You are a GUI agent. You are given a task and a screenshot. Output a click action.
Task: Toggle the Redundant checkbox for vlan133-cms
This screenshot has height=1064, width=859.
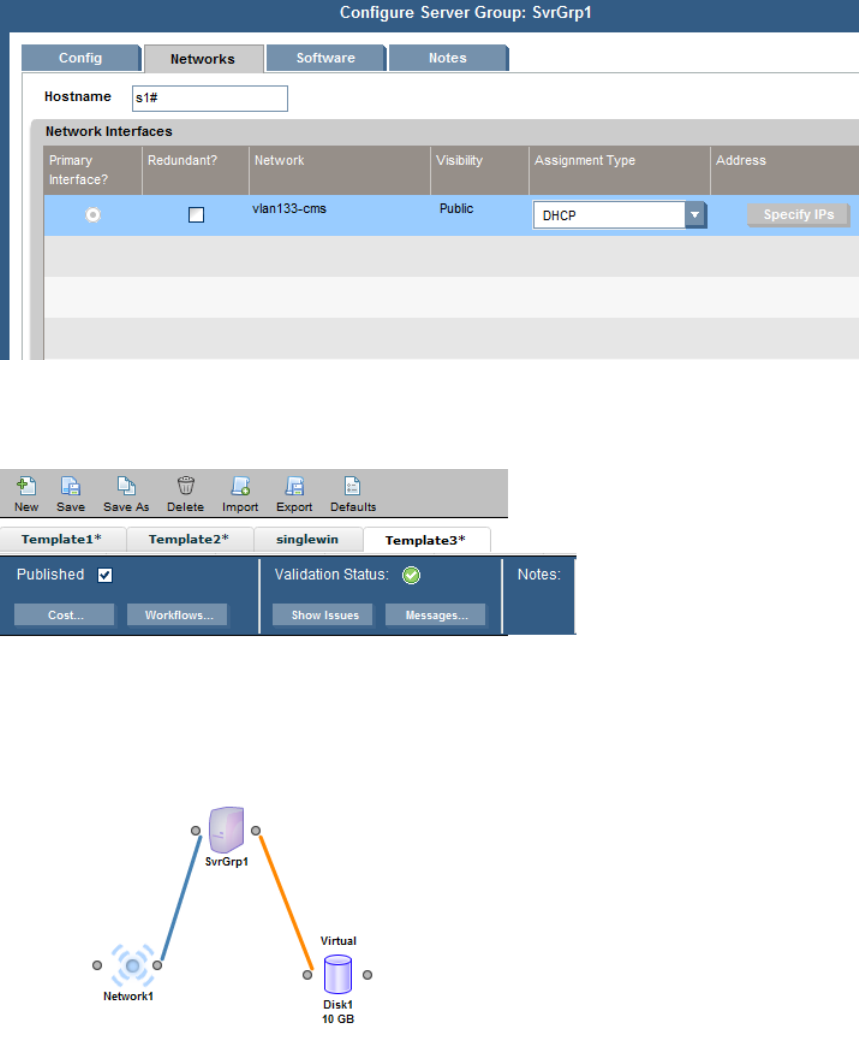coord(196,215)
